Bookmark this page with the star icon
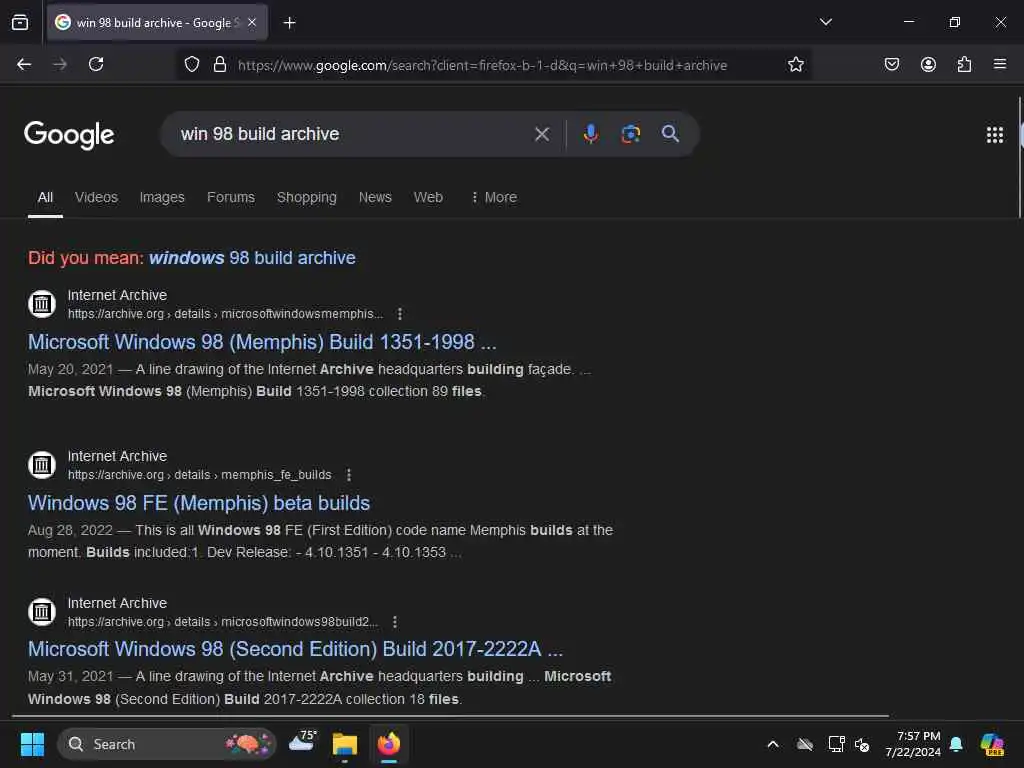 click(795, 64)
